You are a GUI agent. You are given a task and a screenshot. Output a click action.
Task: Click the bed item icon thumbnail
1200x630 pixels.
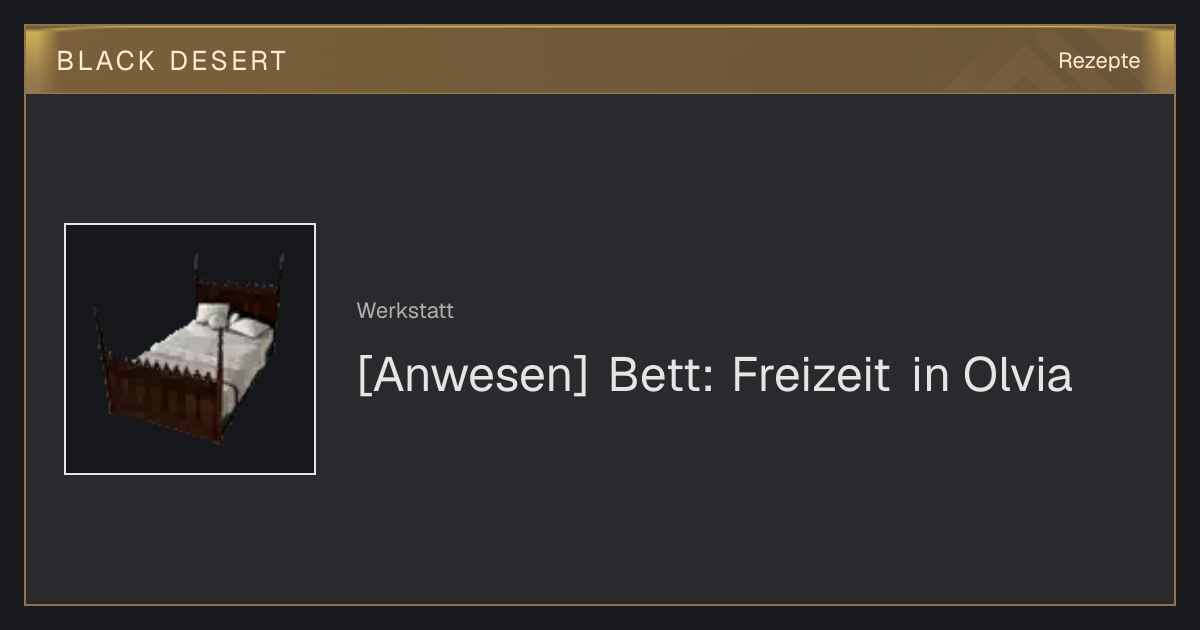coord(190,349)
